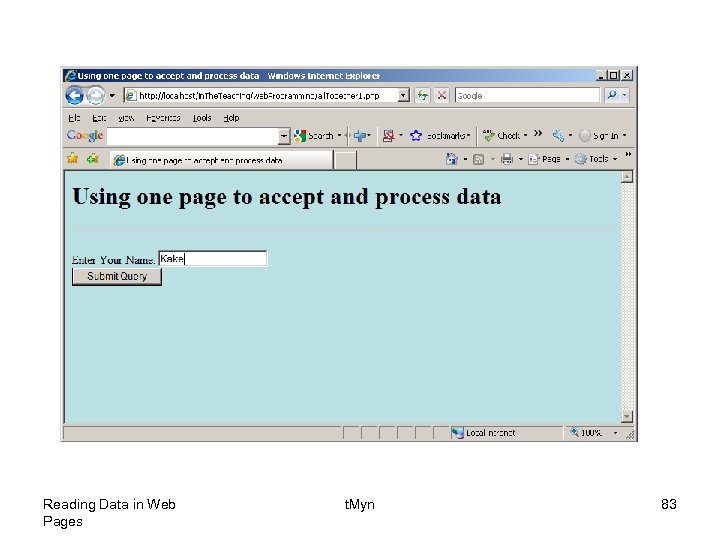The height and width of the screenshot is (540, 720).
Task: Click the Check spelling button
Action: point(501,135)
